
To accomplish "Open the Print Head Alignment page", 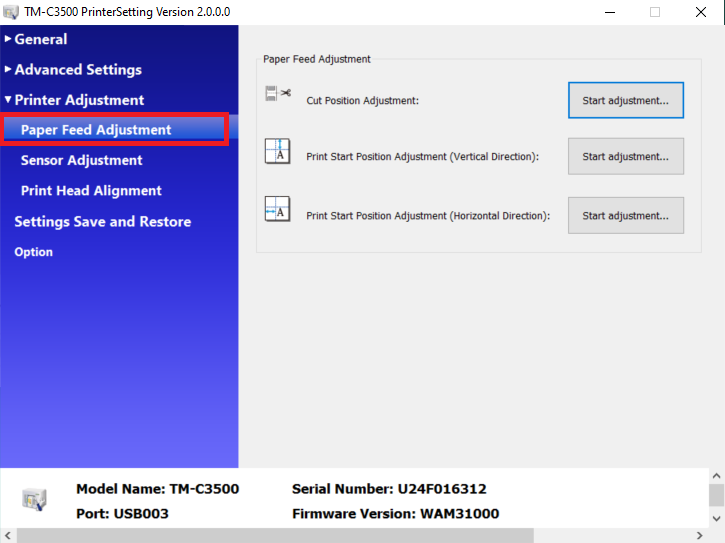I will point(91,191).
